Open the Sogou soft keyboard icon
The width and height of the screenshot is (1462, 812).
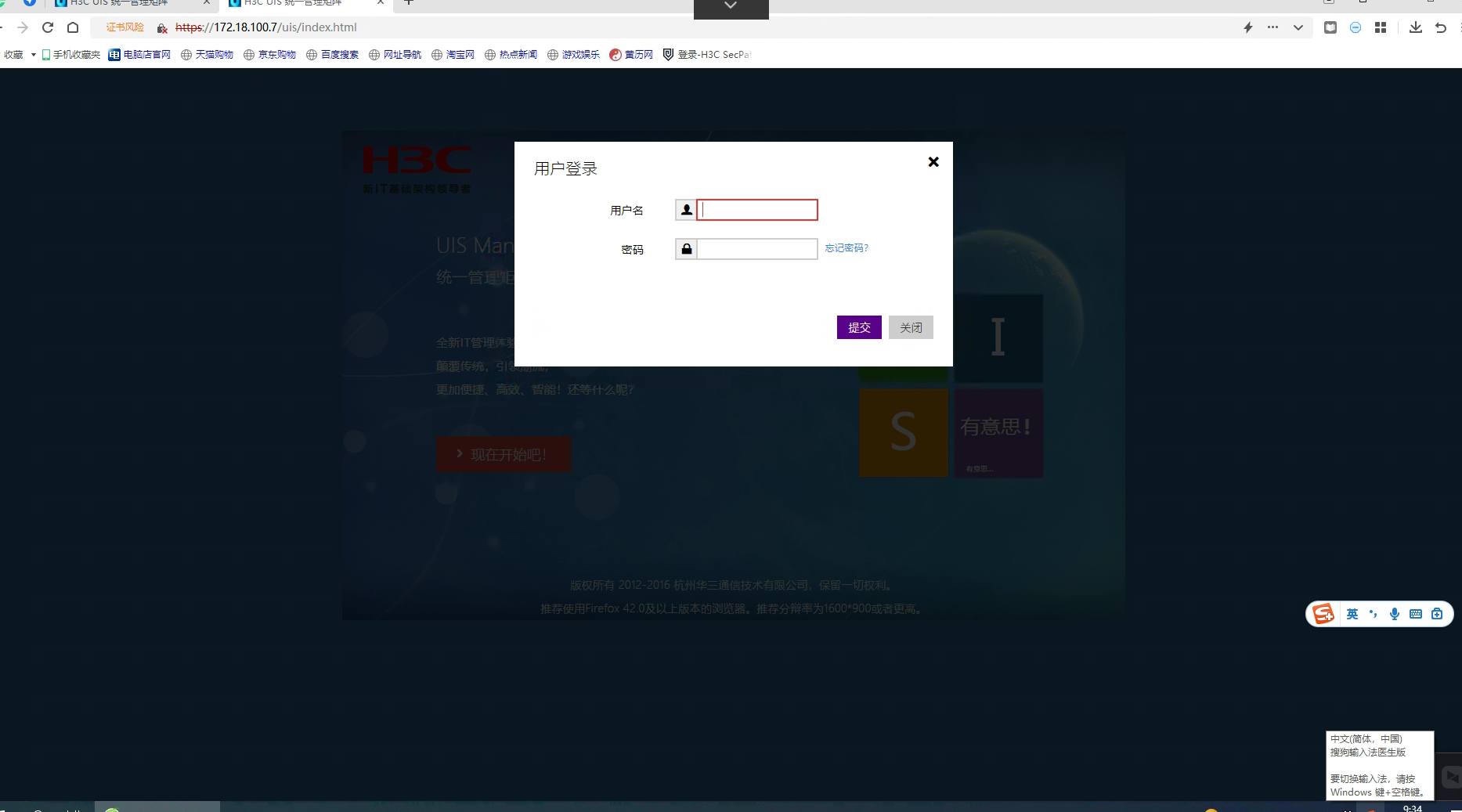[x=1416, y=614]
